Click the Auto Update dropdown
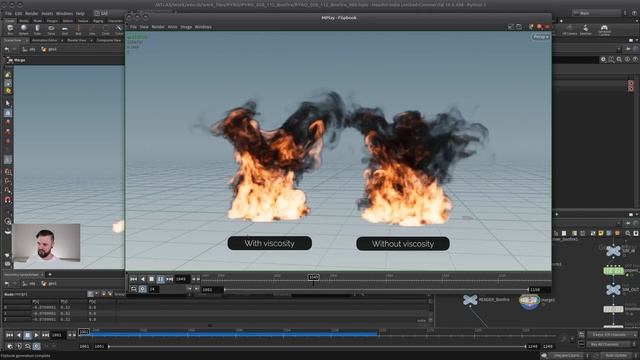This screenshot has height=360, width=640. [x=618, y=356]
